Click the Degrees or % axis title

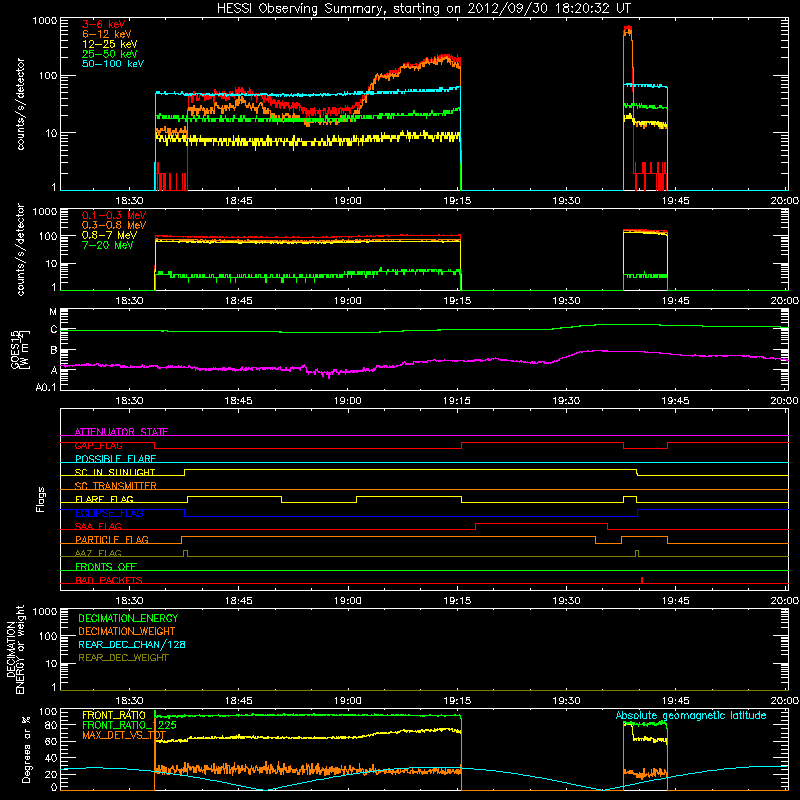click(26, 749)
